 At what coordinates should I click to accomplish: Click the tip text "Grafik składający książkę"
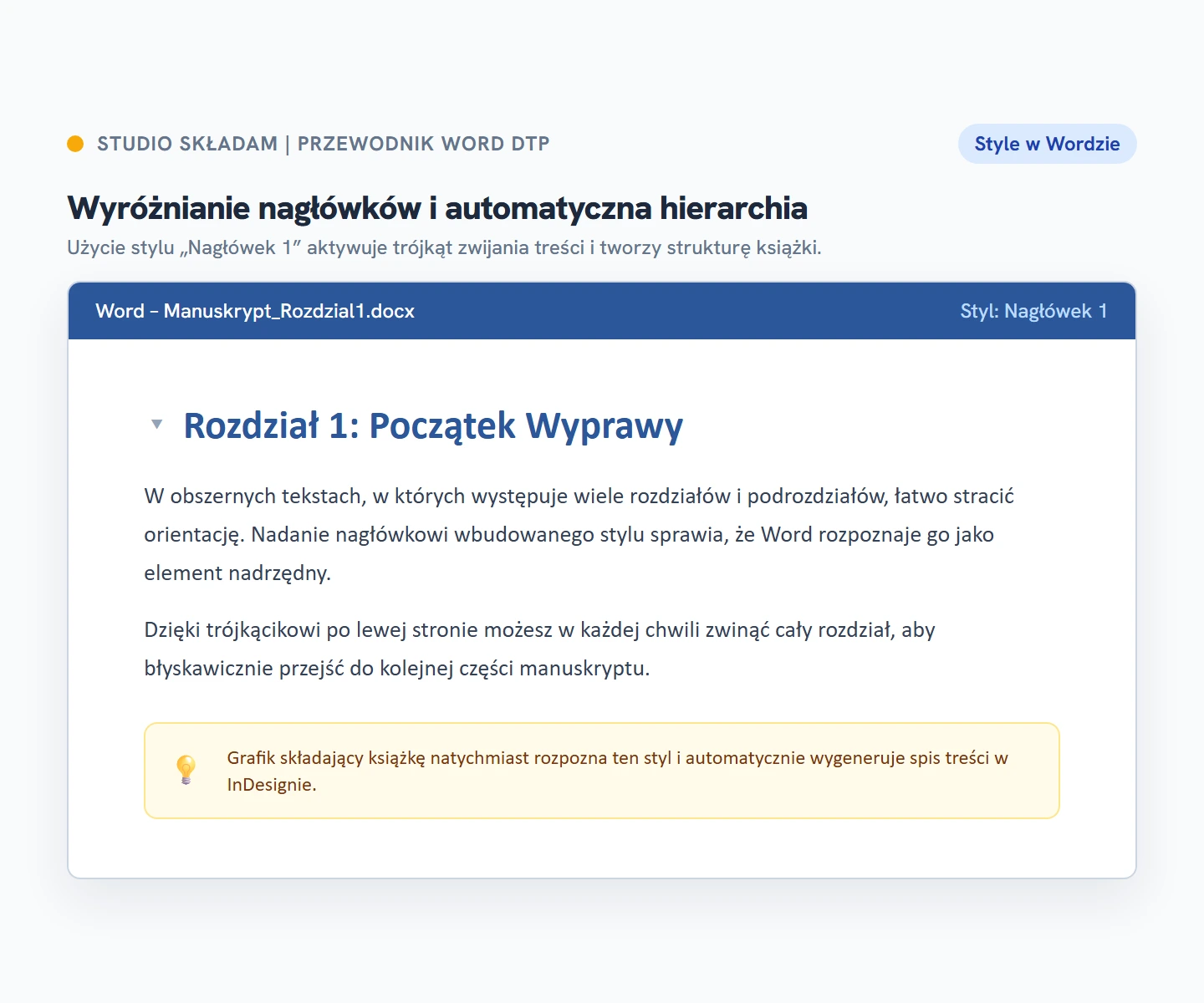click(x=618, y=771)
